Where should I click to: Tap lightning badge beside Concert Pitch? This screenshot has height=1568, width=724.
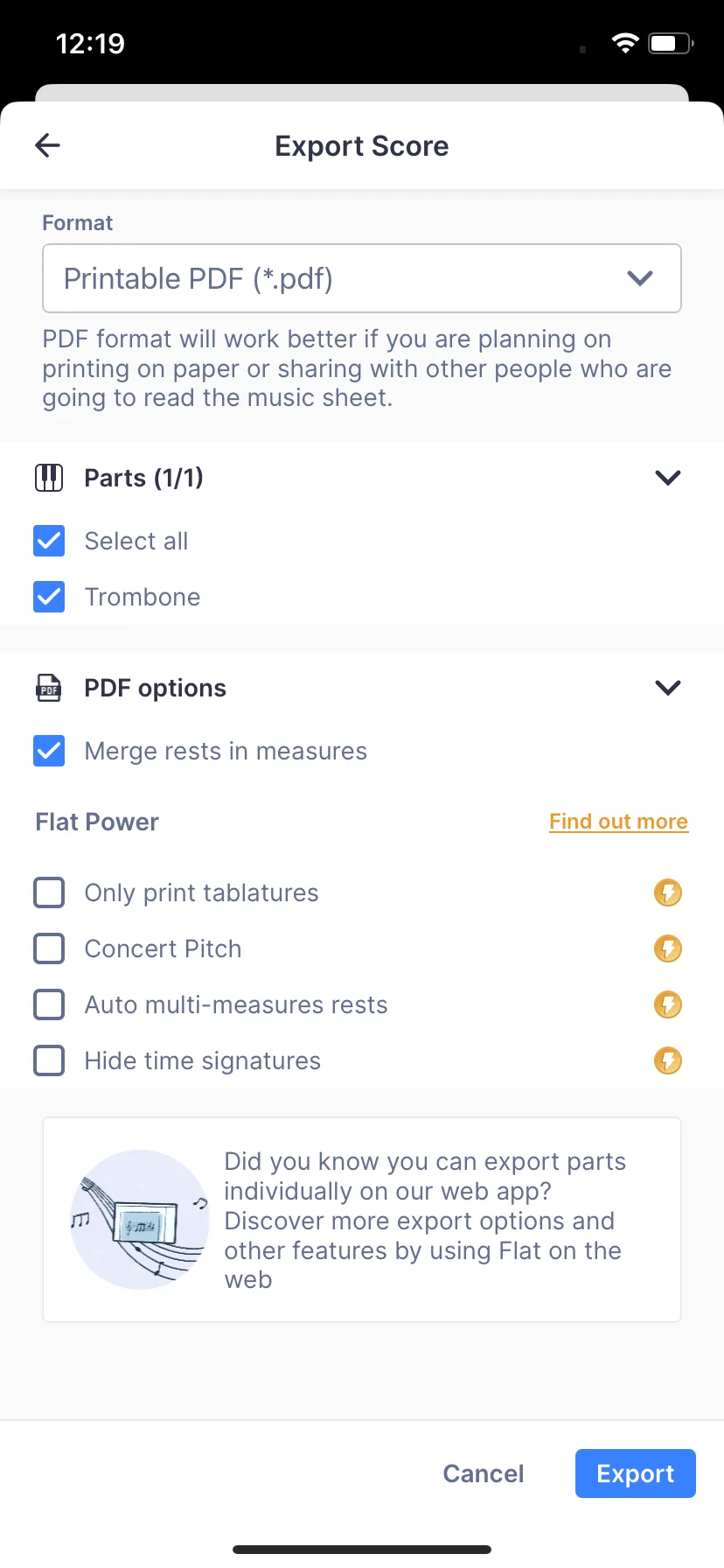pos(668,948)
